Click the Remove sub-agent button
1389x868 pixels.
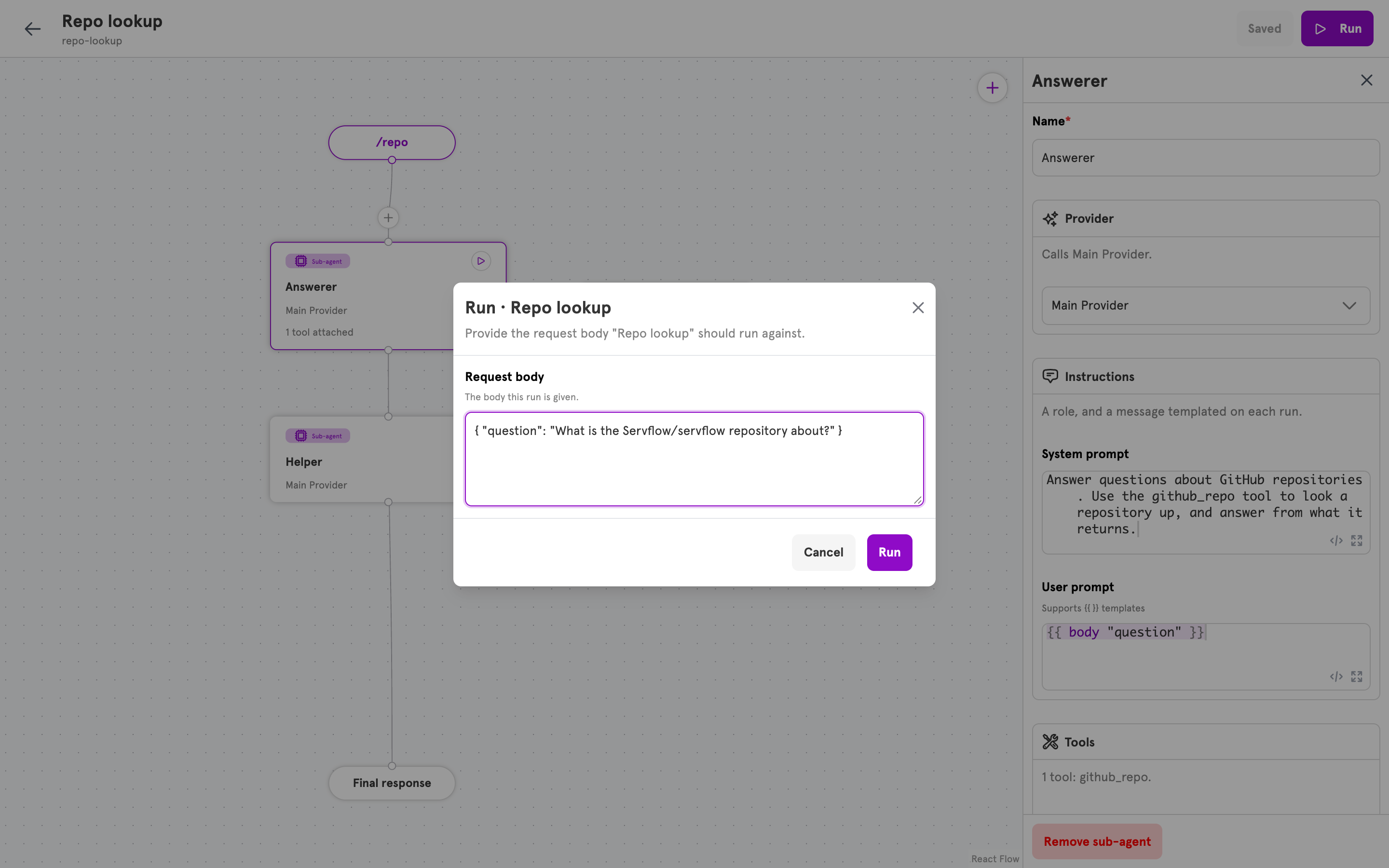pyautogui.click(x=1097, y=841)
